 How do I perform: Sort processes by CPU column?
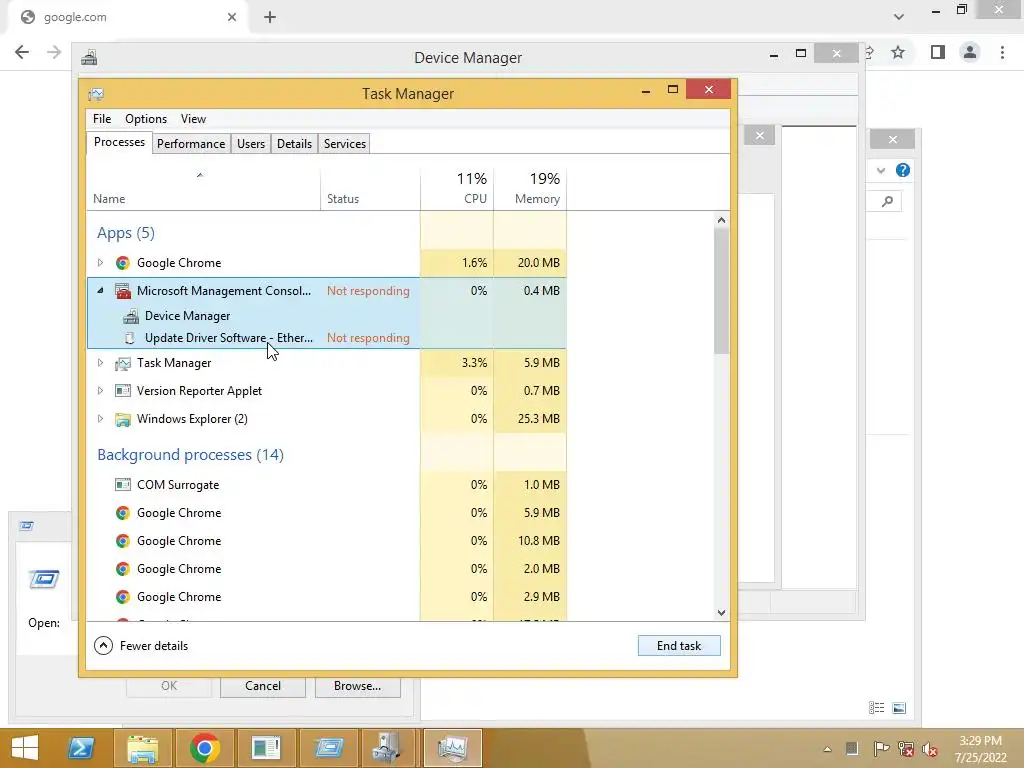(x=457, y=189)
